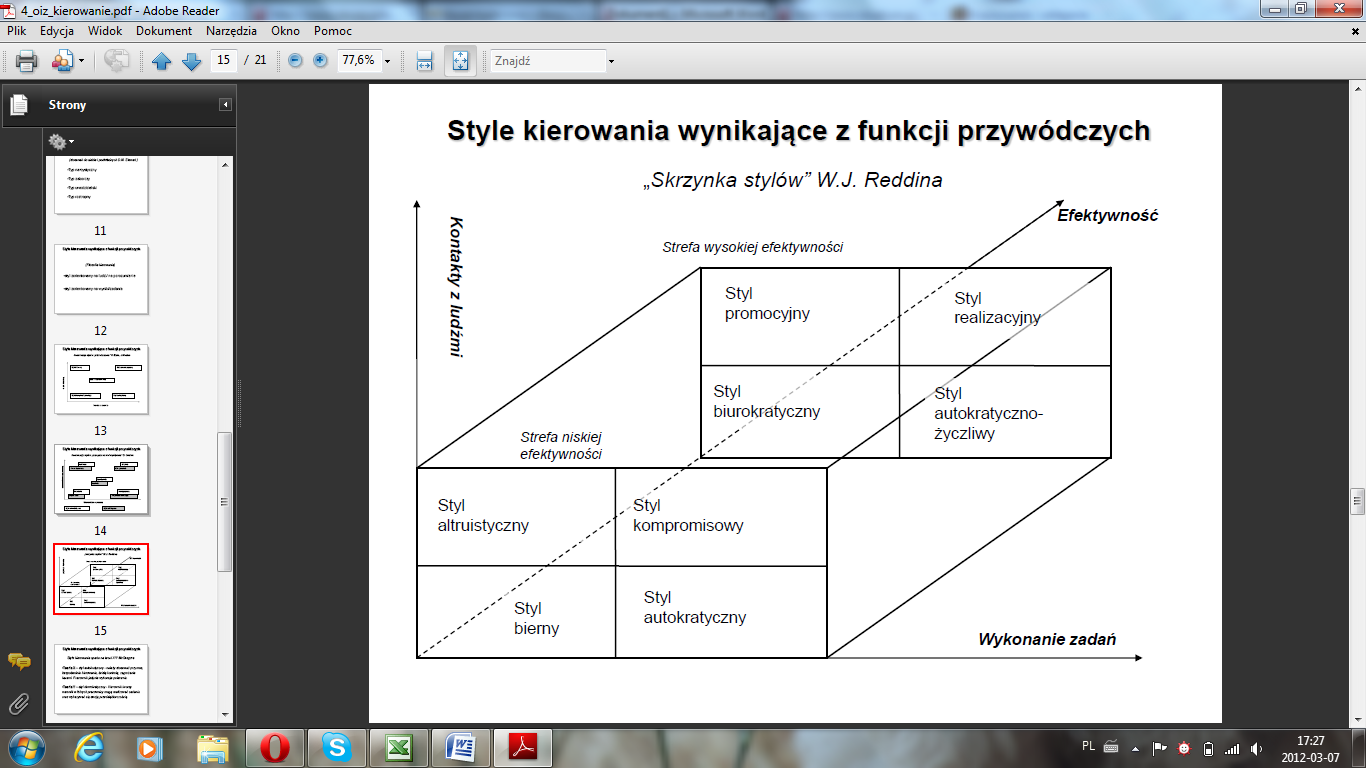
Task: Click the fit width scrolling icon
Action: pos(424,61)
